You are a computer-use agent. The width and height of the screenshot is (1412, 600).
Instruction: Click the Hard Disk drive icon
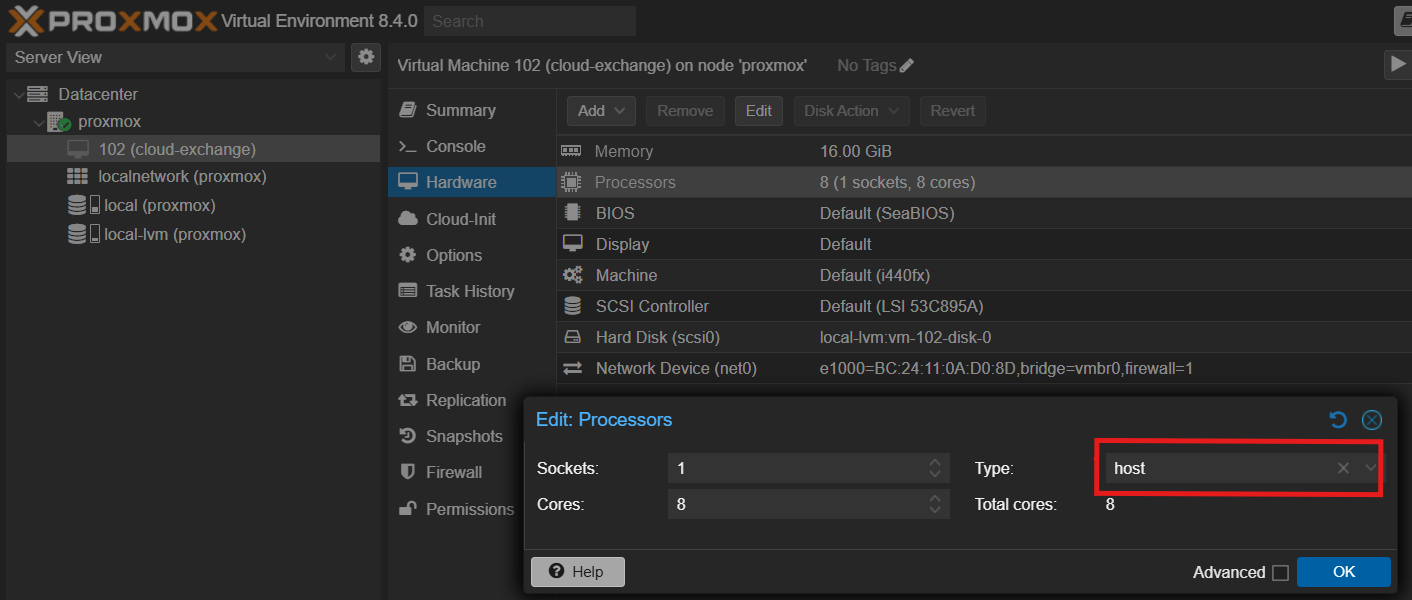[572, 337]
